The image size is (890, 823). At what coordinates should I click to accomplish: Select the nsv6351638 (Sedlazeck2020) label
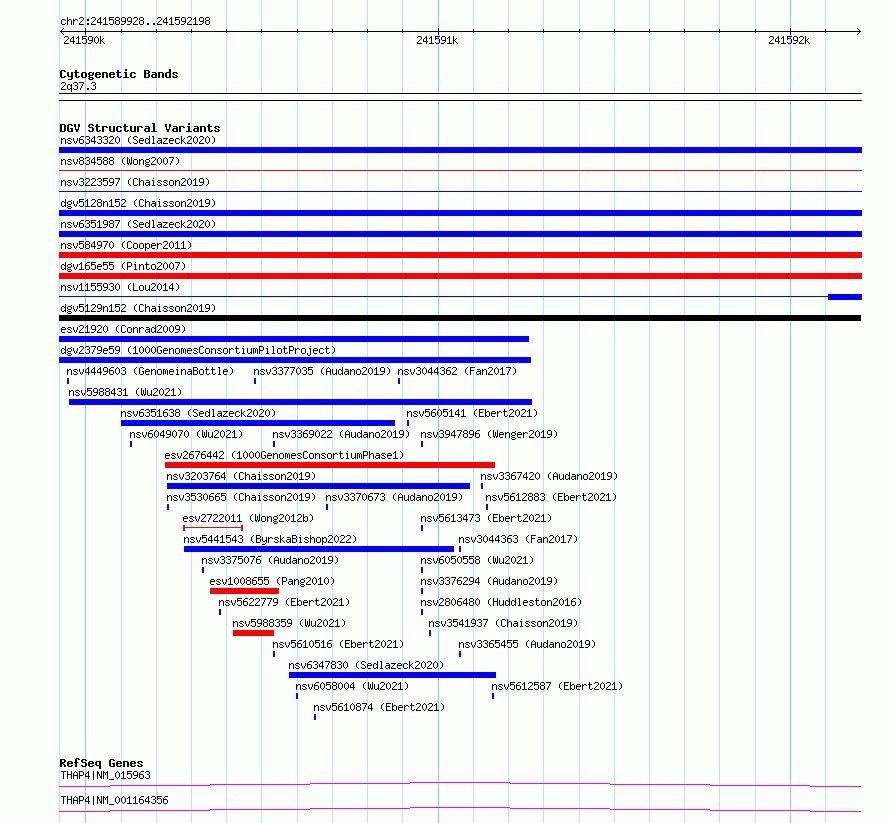click(x=198, y=413)
